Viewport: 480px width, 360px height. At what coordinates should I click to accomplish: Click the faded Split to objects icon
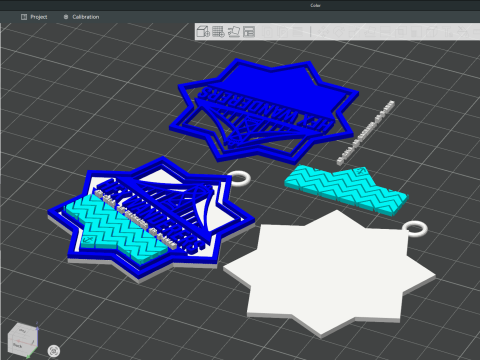pos(267,32)
